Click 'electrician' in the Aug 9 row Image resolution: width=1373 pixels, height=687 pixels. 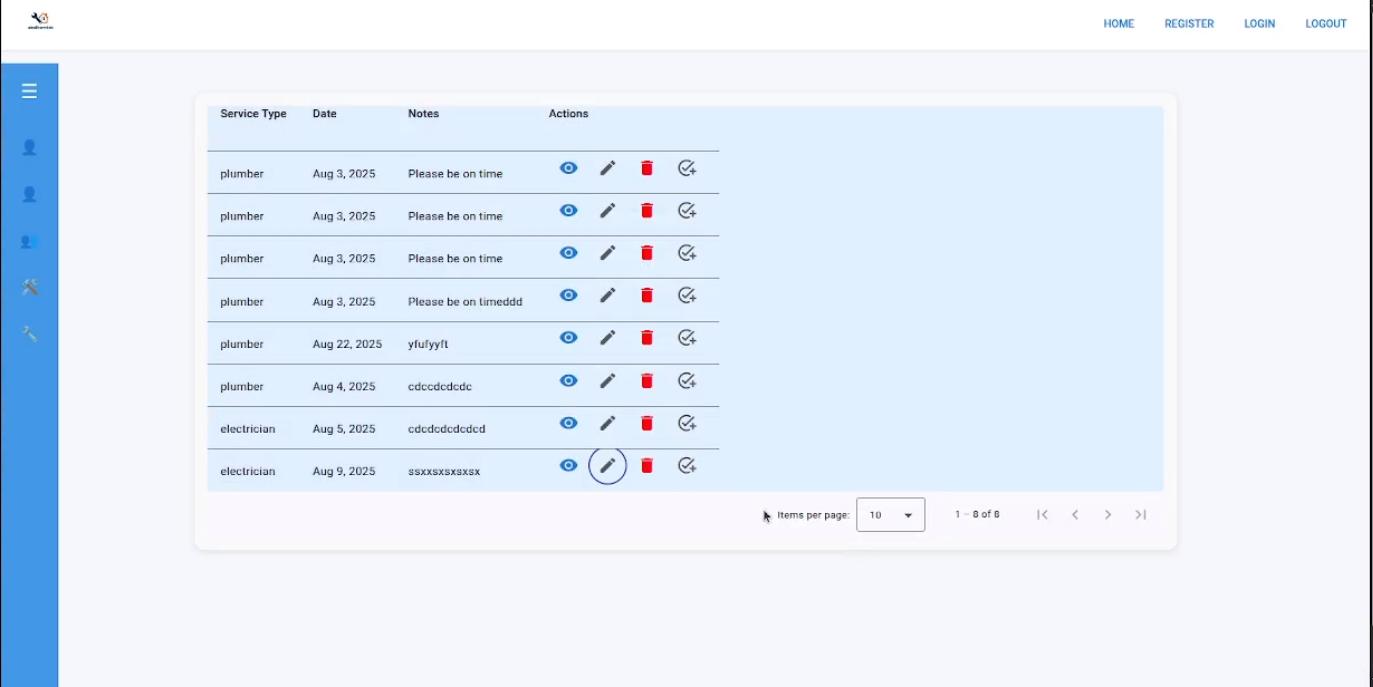pyautogui.click(x=248, y=471)
